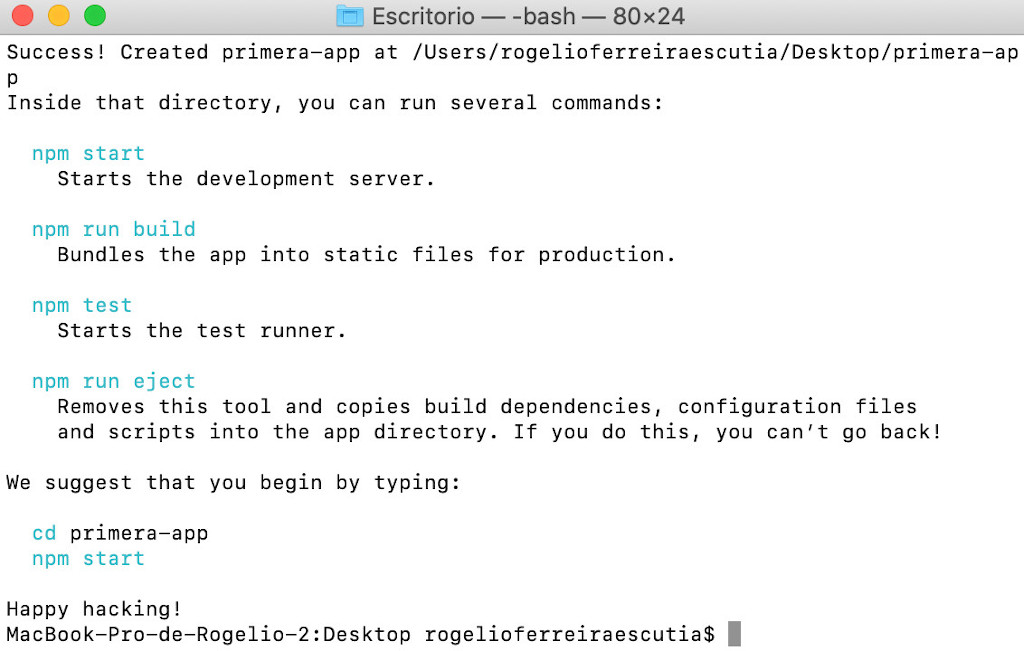This screenshot has width=1024, height=651.
Task: Click the "Starts the test runner." description
Action: tap(202, 331)
